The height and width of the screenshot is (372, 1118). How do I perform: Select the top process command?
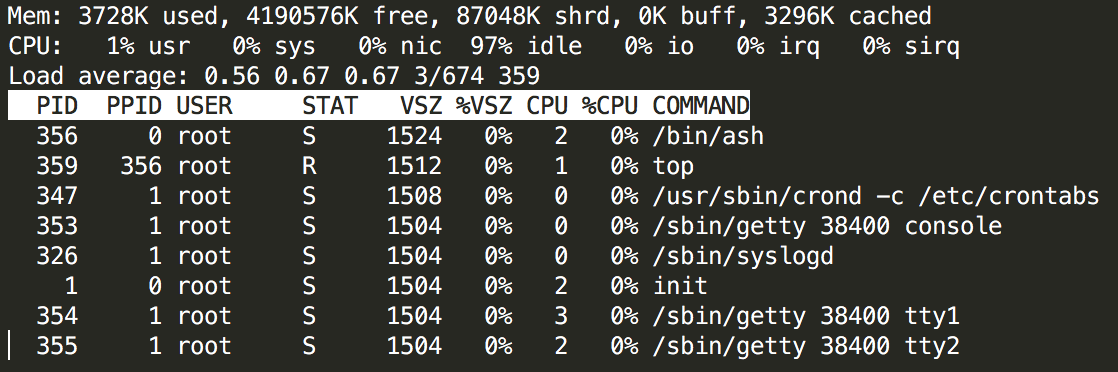click(x=673, y=166)
